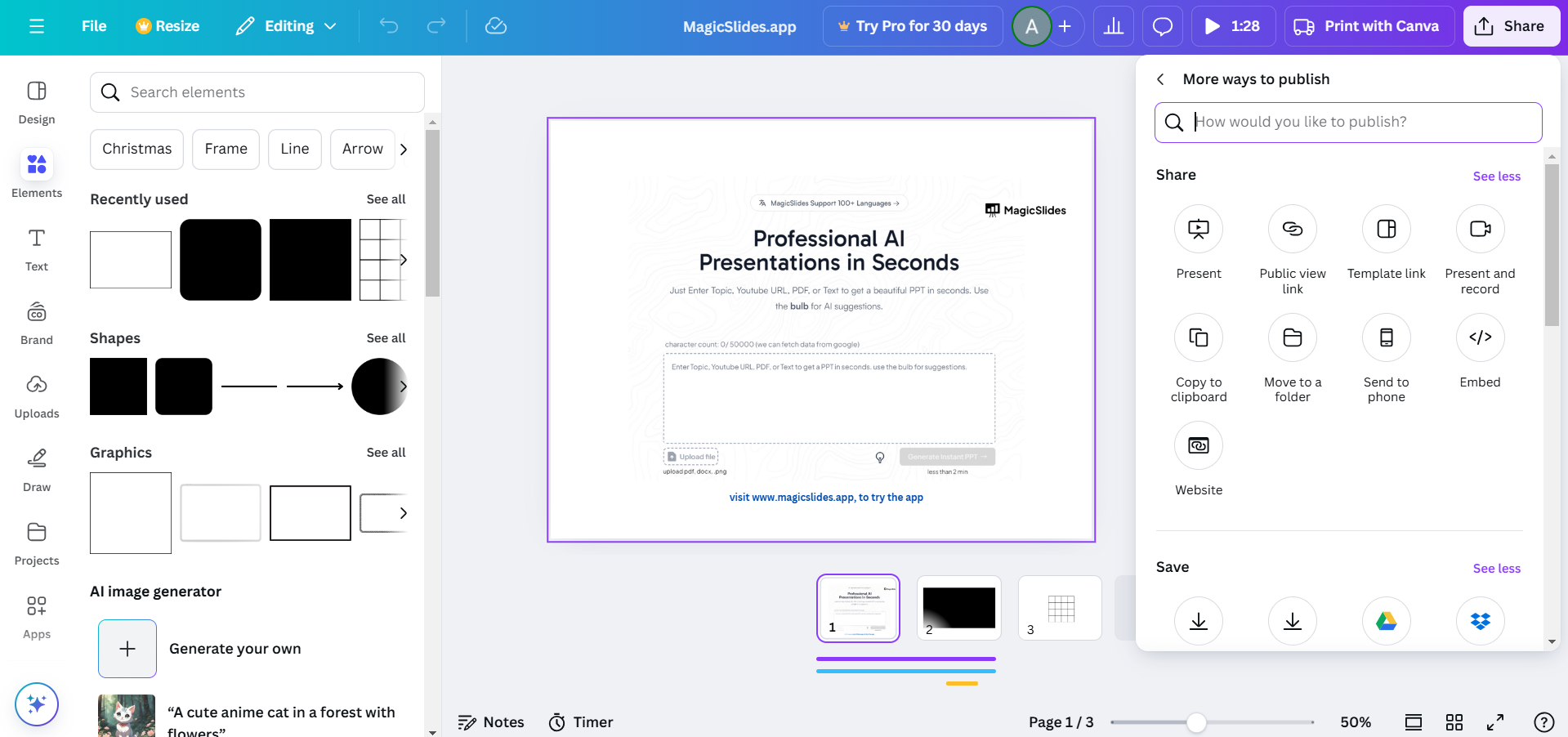The image size is (1568, 737).
Task: Click the publish search field
Action: coord(1348,123)
